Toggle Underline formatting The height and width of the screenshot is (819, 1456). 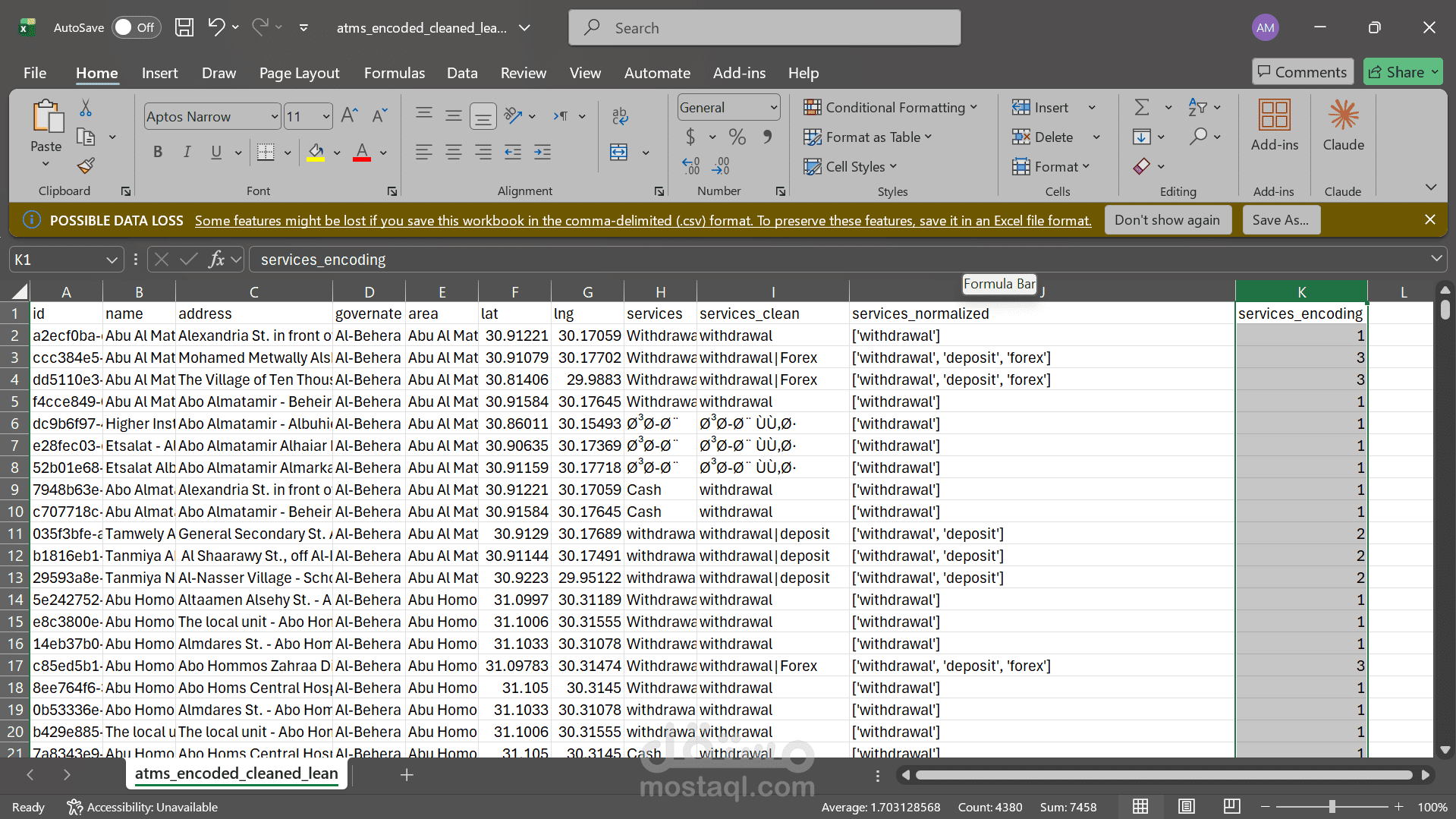coord(216,153)
